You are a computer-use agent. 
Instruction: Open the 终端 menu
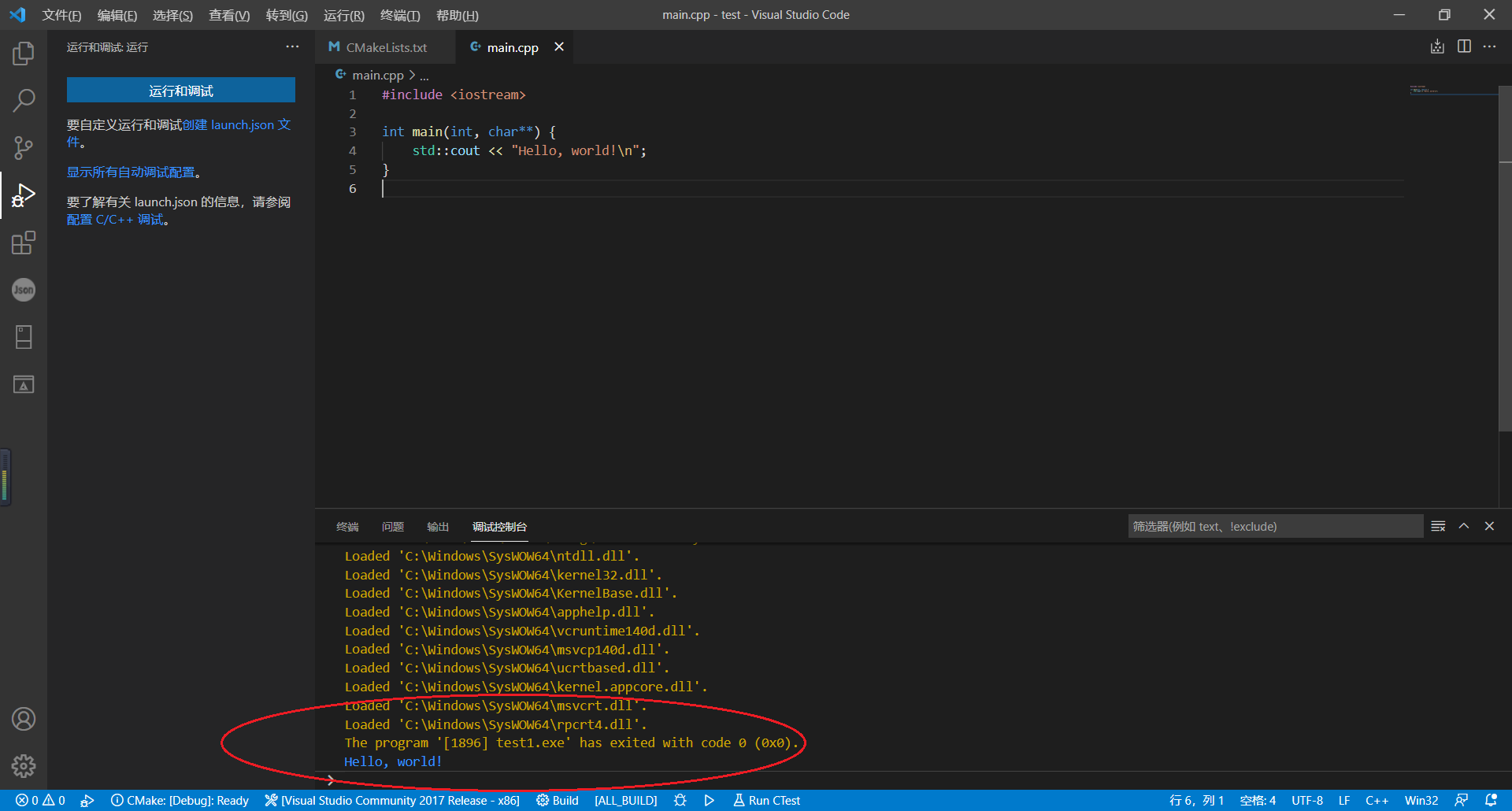[400, 15]
